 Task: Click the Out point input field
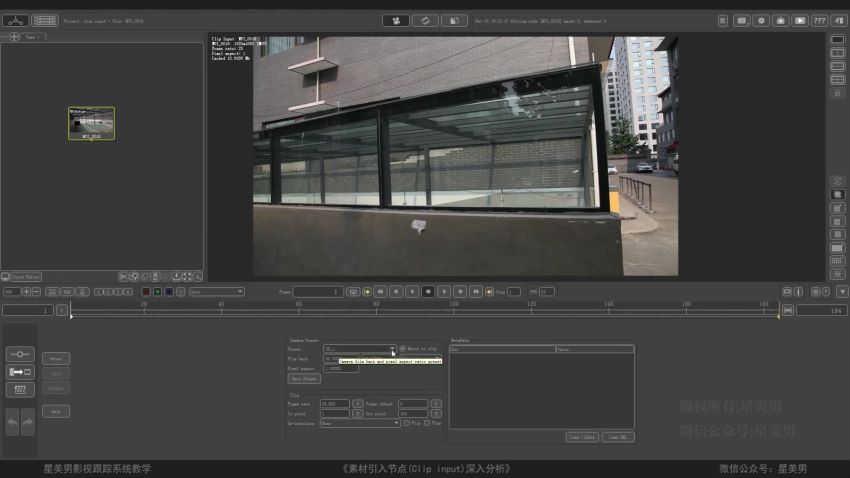pos(413,414)
